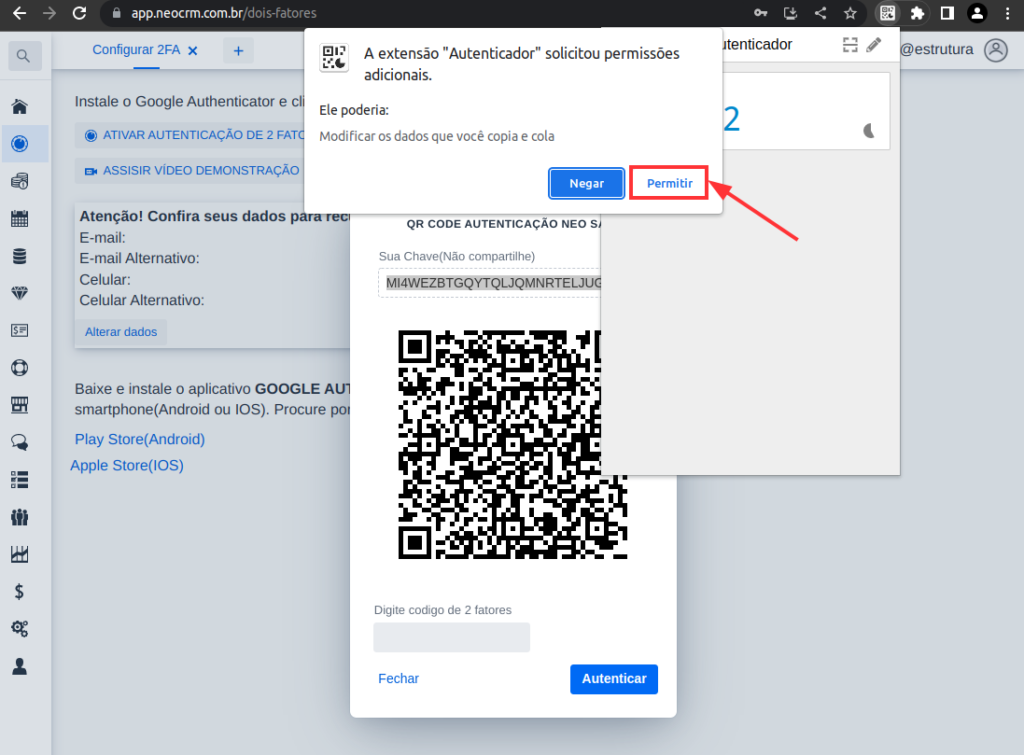Click the Fechar link in QR dialog
Viewport: 1024px width, 755px height.
coord(398,678)
